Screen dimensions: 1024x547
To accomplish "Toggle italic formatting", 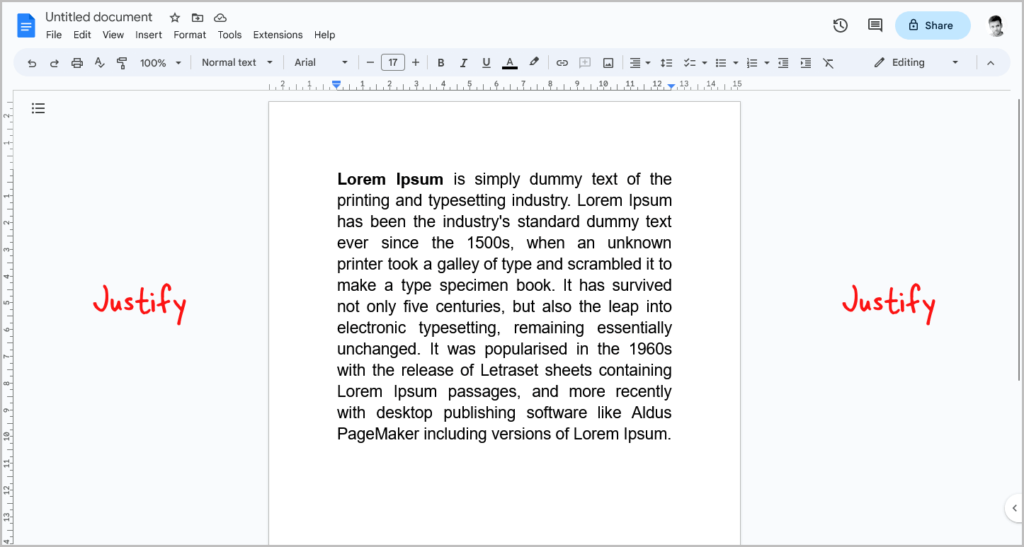I will click(464, 63).
